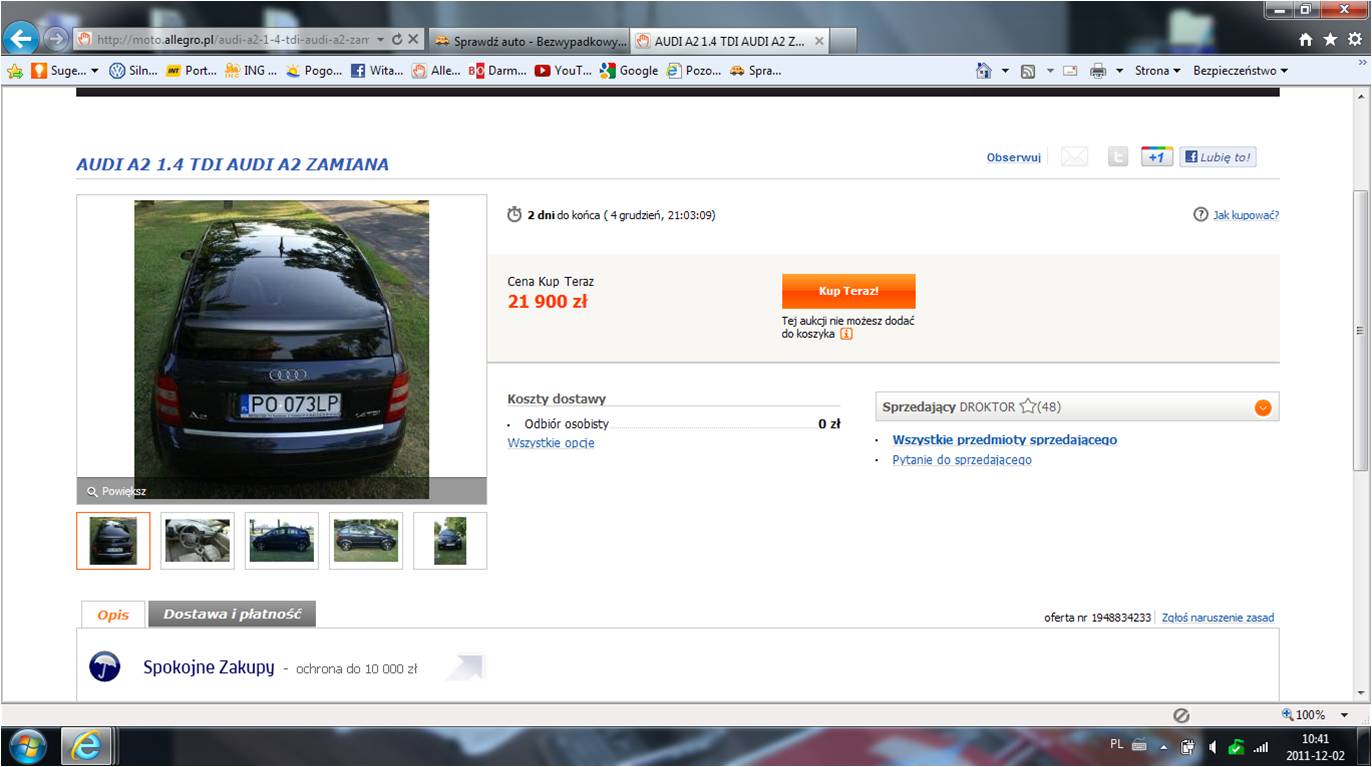
Task: Open Favorites with the star icon
Action: tap(1329, 40)
